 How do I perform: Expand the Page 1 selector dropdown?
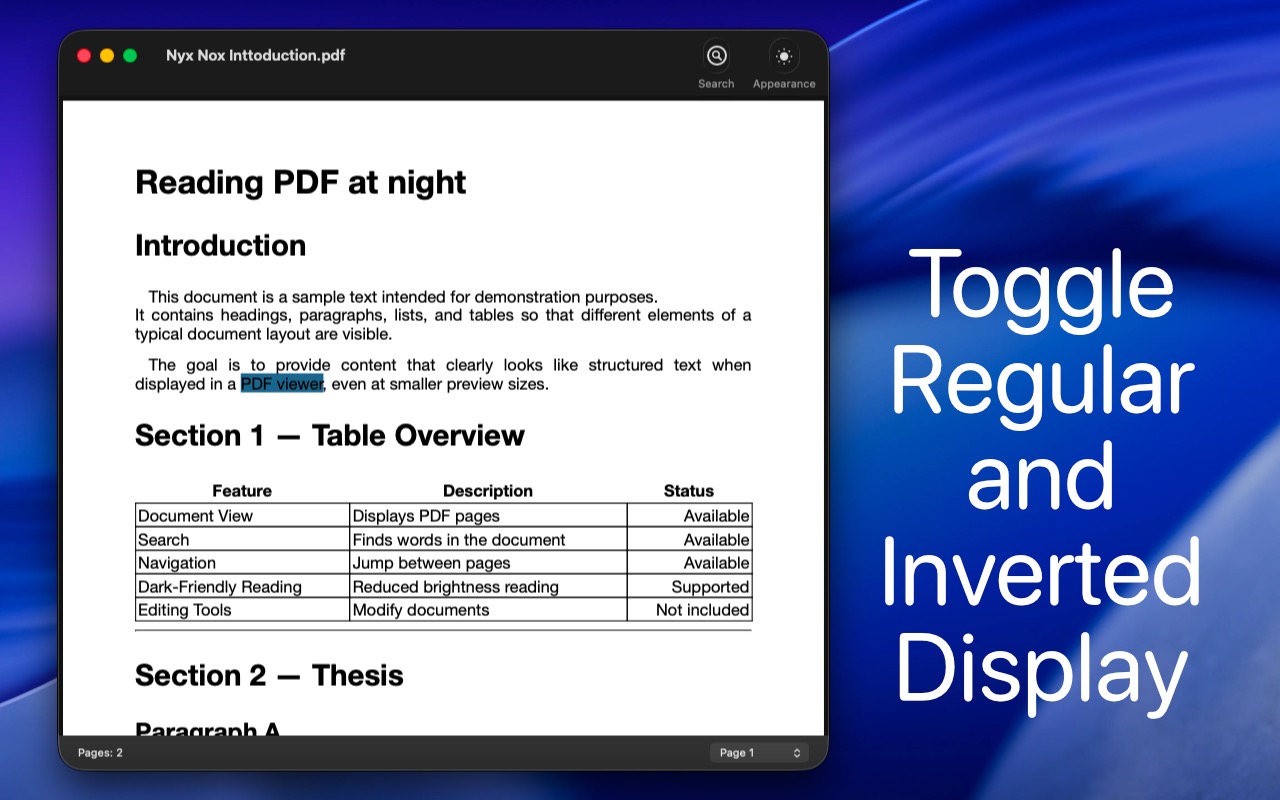759,753
